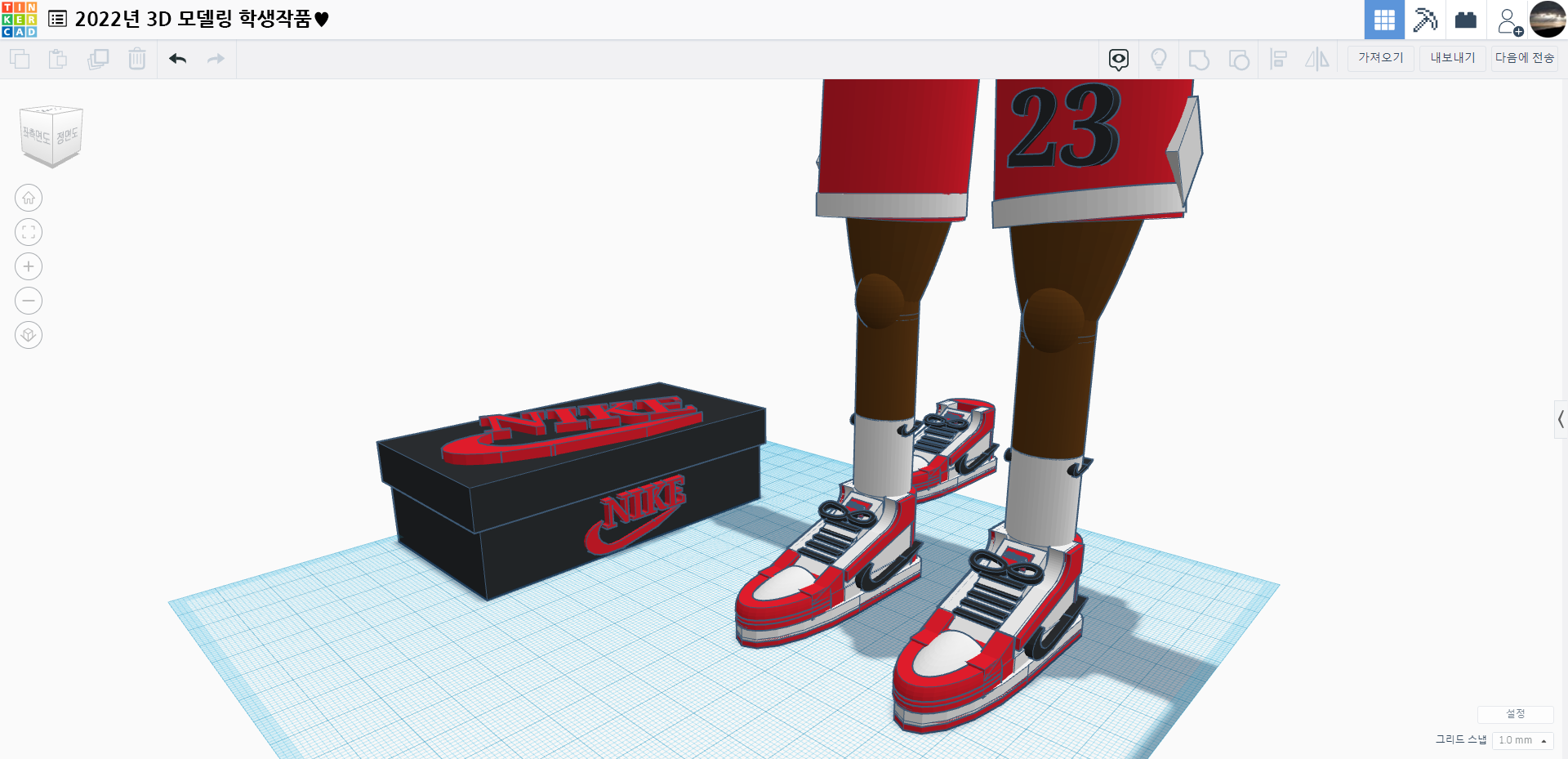This screenshot has width=1568, height=759.
Task: Click the Mirror tool icon
Action: pyautogui.click(x=1317, y=59)
